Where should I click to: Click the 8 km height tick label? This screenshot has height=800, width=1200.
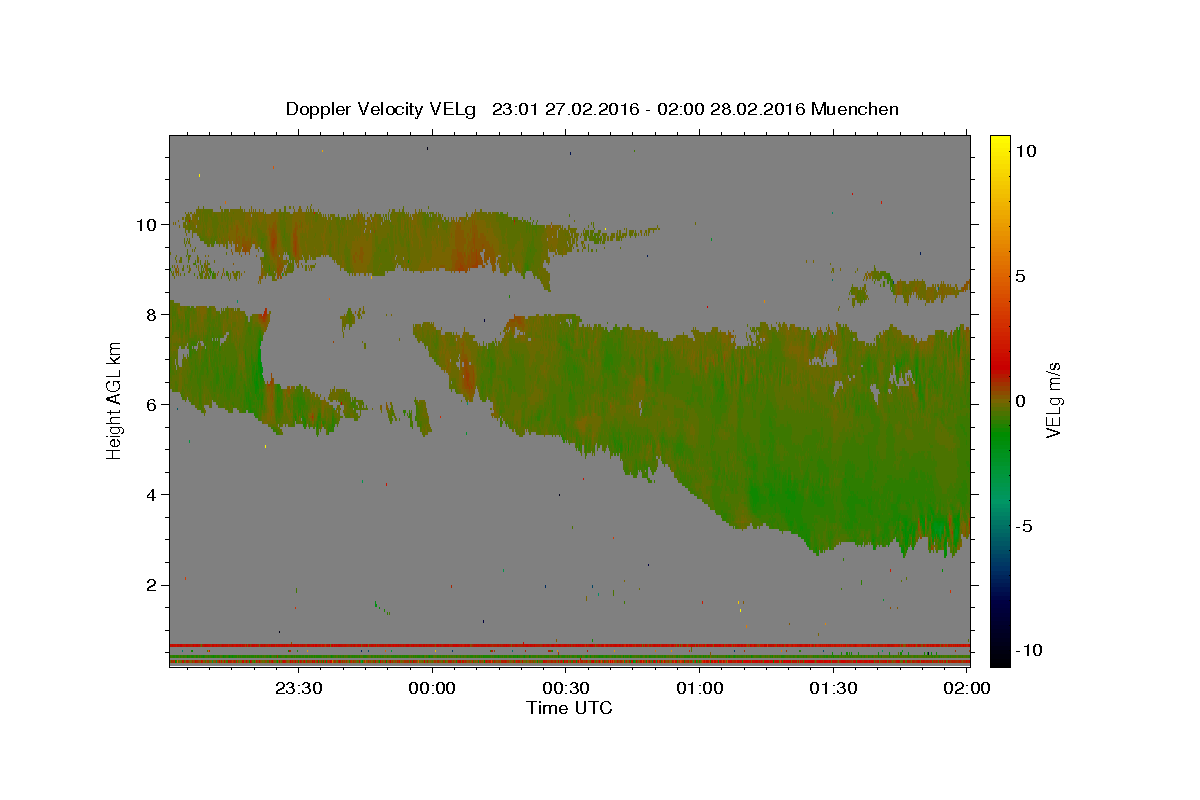(x=152, y=315)
